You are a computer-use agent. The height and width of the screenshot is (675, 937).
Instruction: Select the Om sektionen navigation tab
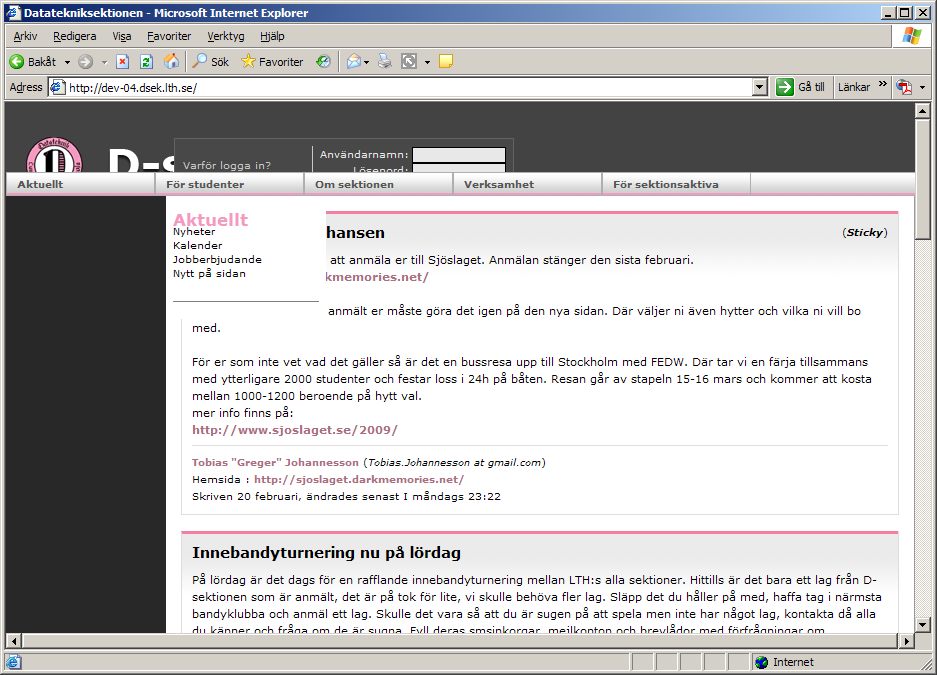(378, 184)
